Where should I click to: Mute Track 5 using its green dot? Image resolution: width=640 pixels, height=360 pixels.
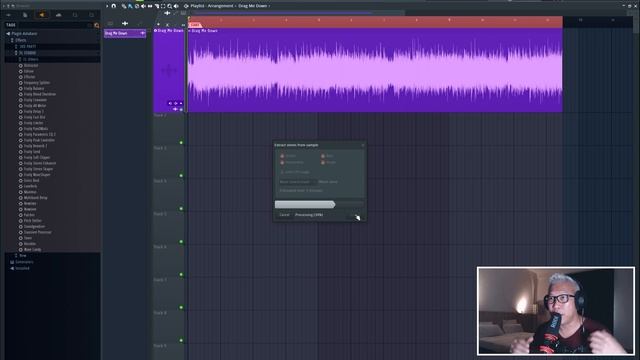tap(181, 242)
